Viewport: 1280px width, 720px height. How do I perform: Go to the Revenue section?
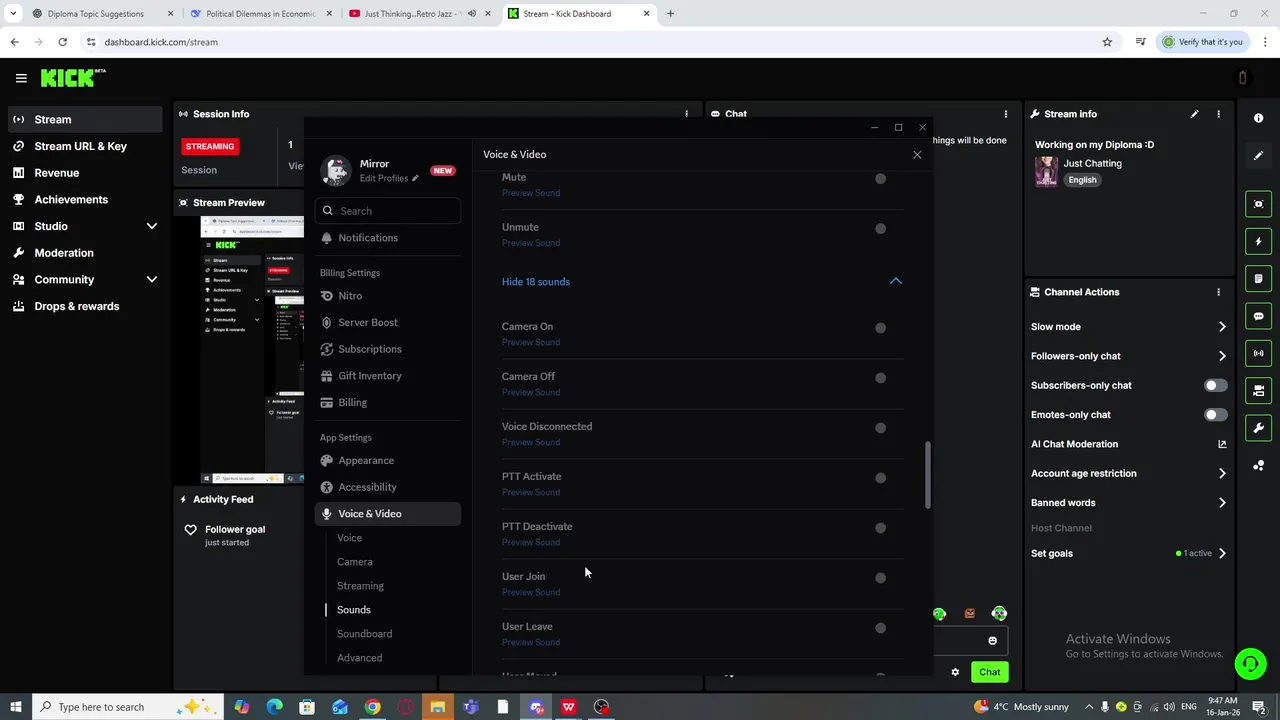point(56,173)
